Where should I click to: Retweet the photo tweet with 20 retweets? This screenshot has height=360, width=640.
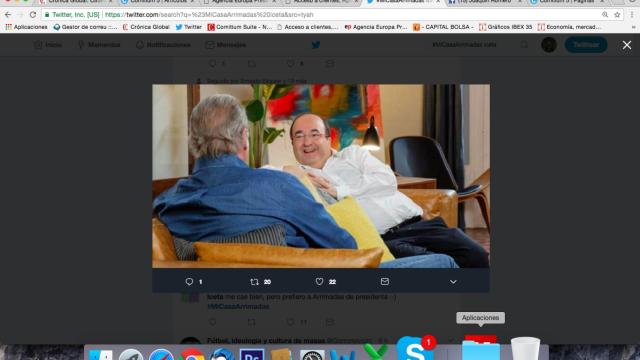pos(254,282)
